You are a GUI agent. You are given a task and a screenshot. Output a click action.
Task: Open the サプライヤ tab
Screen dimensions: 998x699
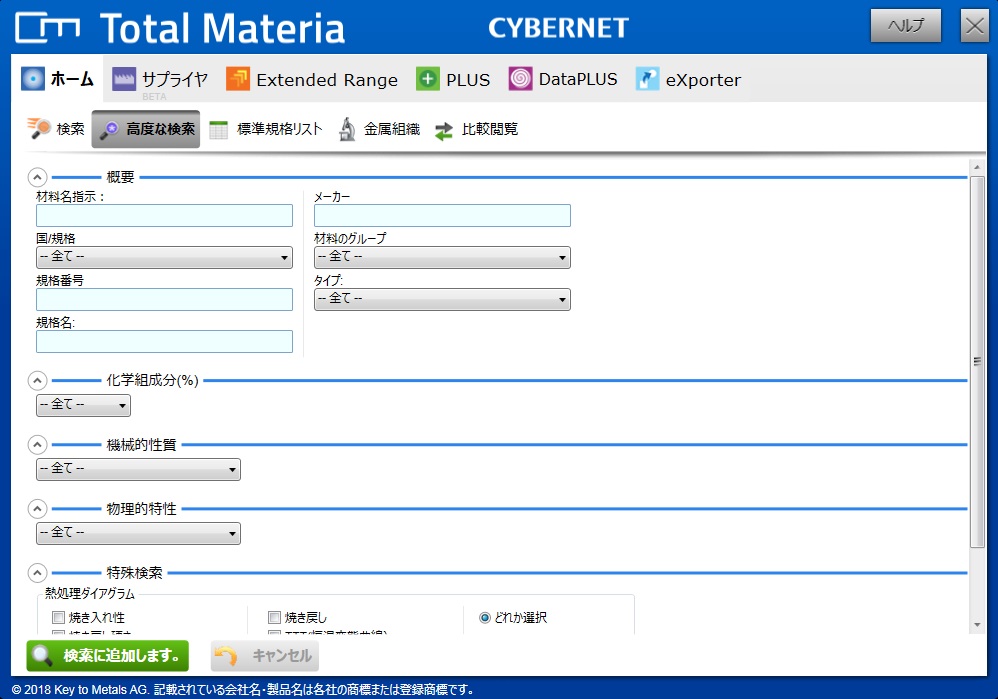pyautogui.click(x=160, y=80)
